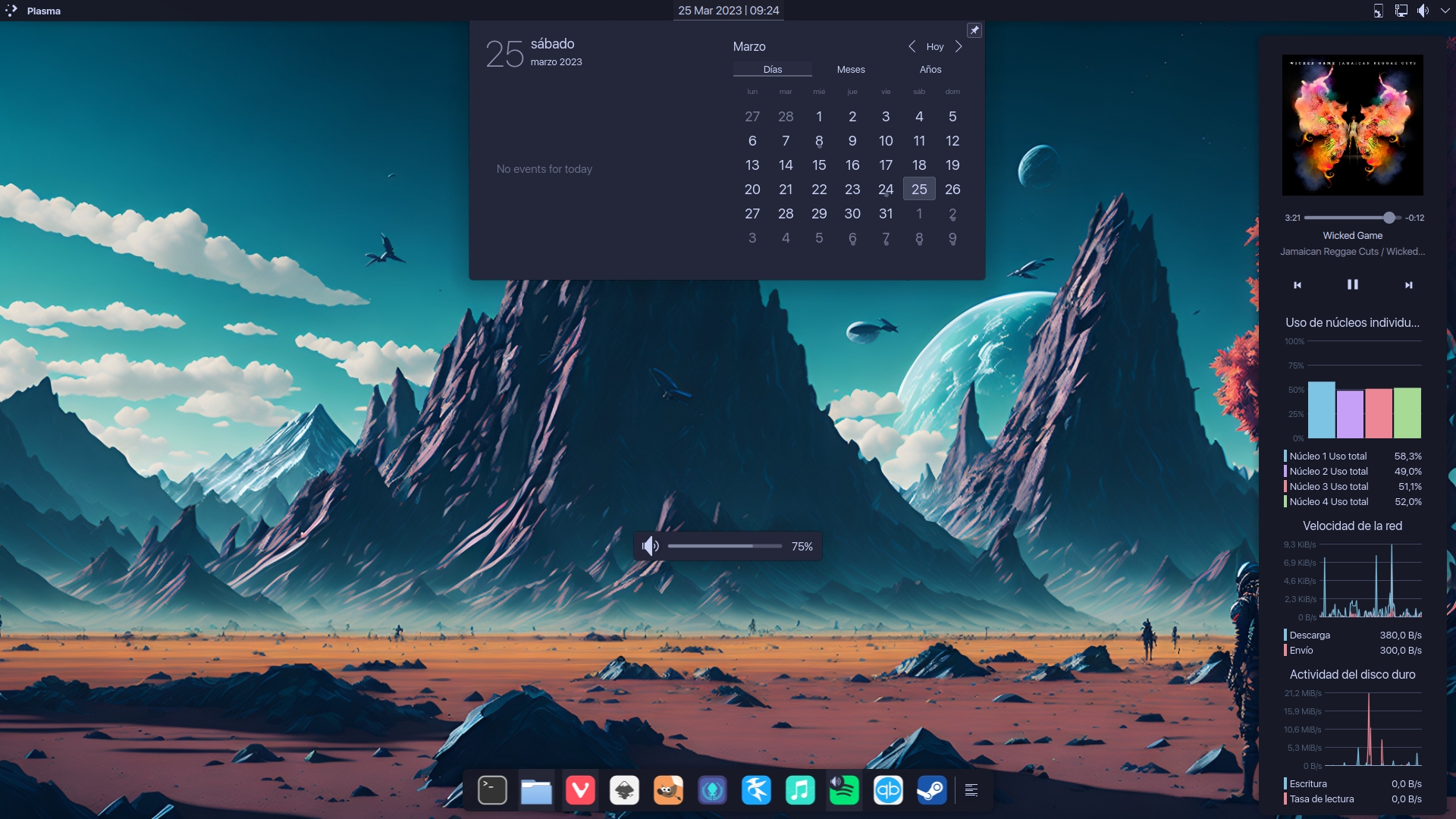This screenshot has height=819, width=1456.
Task: Start the Vivaldi browser
Action: [x=581, y=790]
